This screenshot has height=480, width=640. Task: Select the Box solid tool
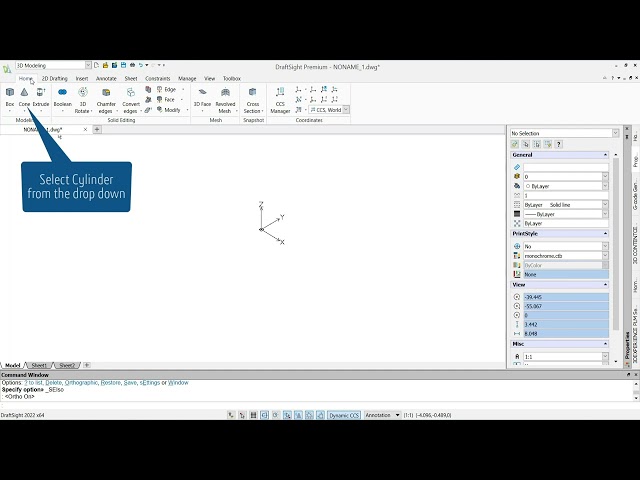click(10, 97)
